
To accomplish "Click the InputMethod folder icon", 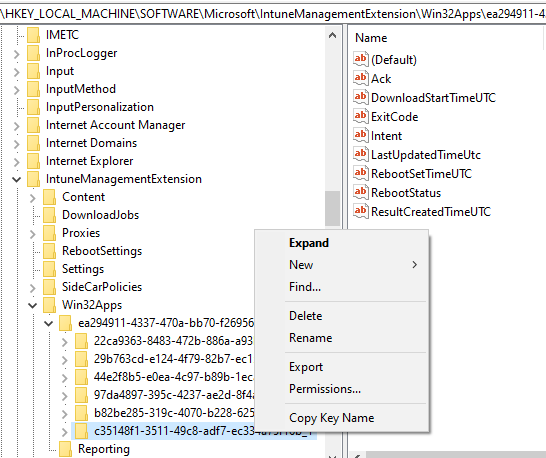I will [33, 89].
